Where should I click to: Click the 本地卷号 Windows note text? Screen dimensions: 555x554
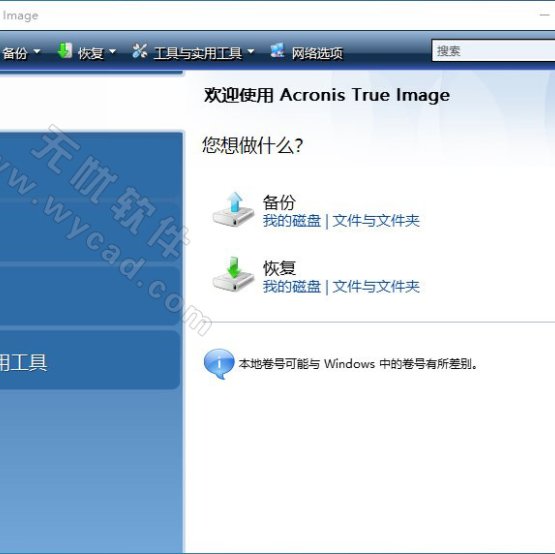(358, 364)
